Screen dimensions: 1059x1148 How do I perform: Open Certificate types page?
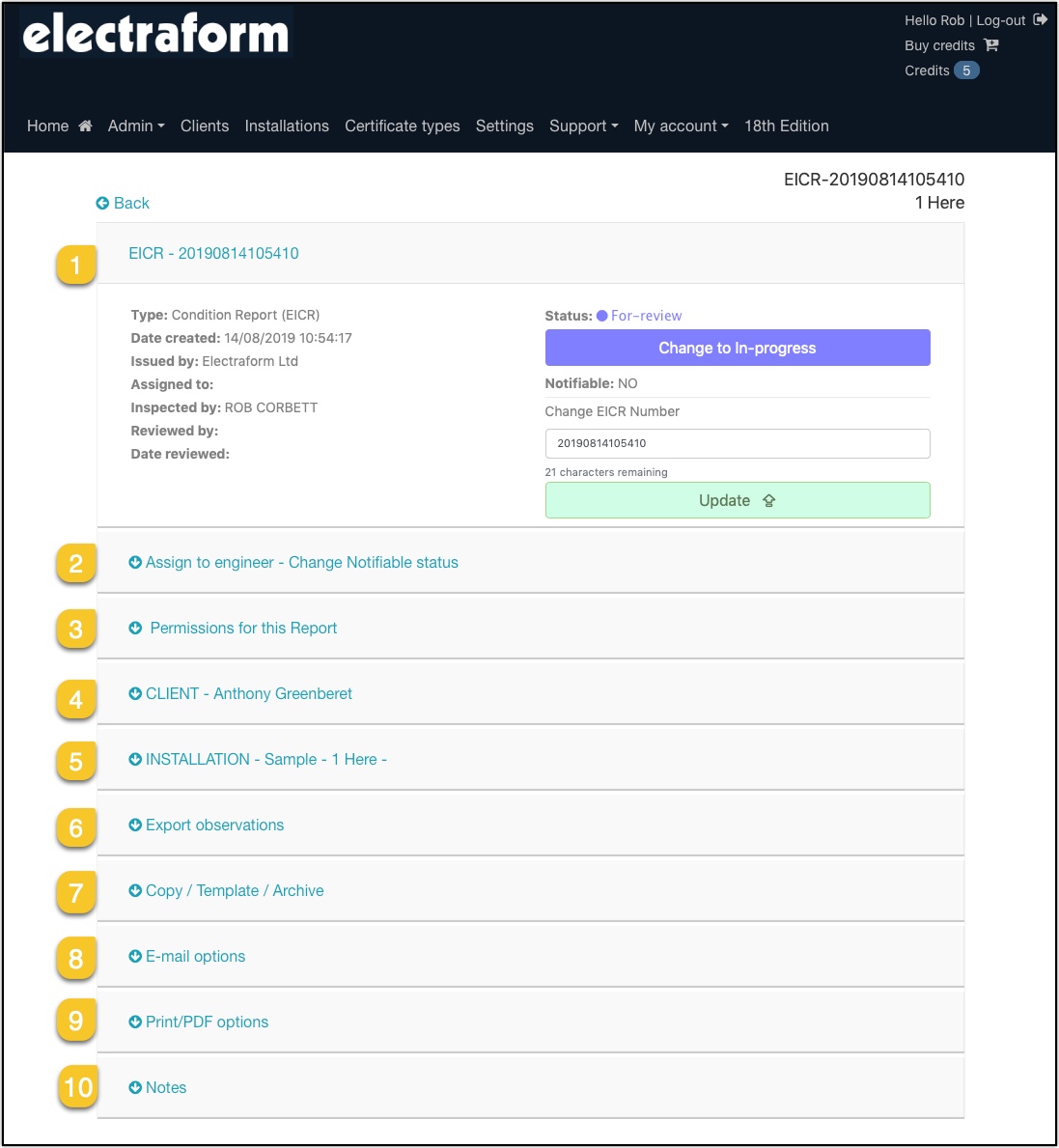(403, 126)
